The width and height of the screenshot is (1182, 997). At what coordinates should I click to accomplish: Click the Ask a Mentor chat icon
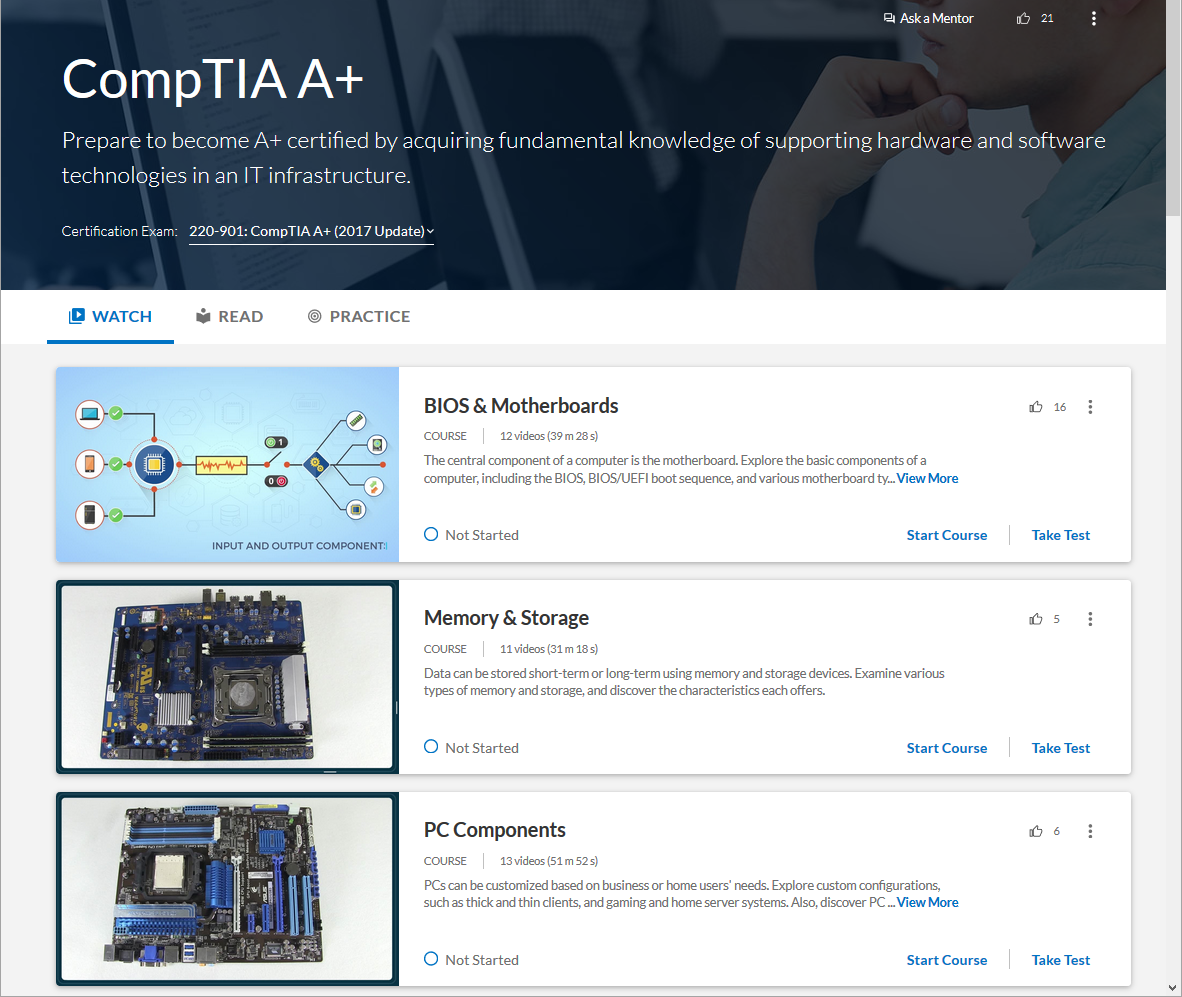(890, 18)
